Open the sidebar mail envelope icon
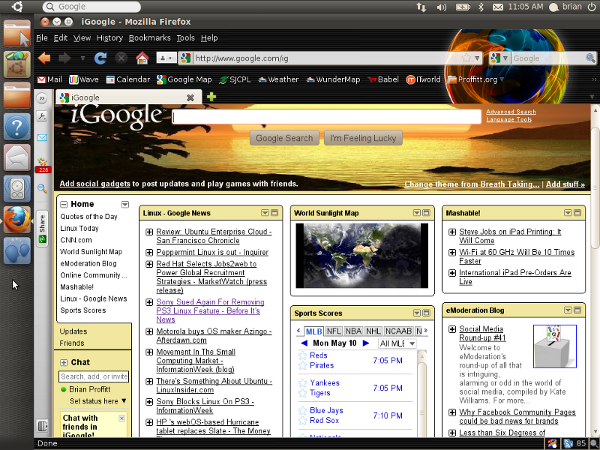The height and width of the screenshot is (450, 600). coord(42,137)
